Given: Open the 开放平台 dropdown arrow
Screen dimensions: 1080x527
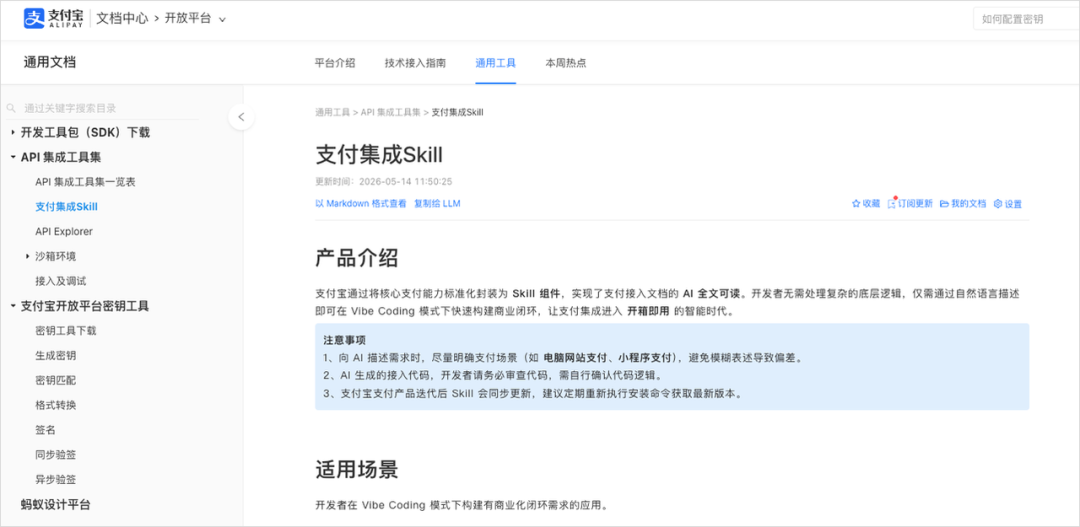Looking at the screenshot, I should point(222,20).
